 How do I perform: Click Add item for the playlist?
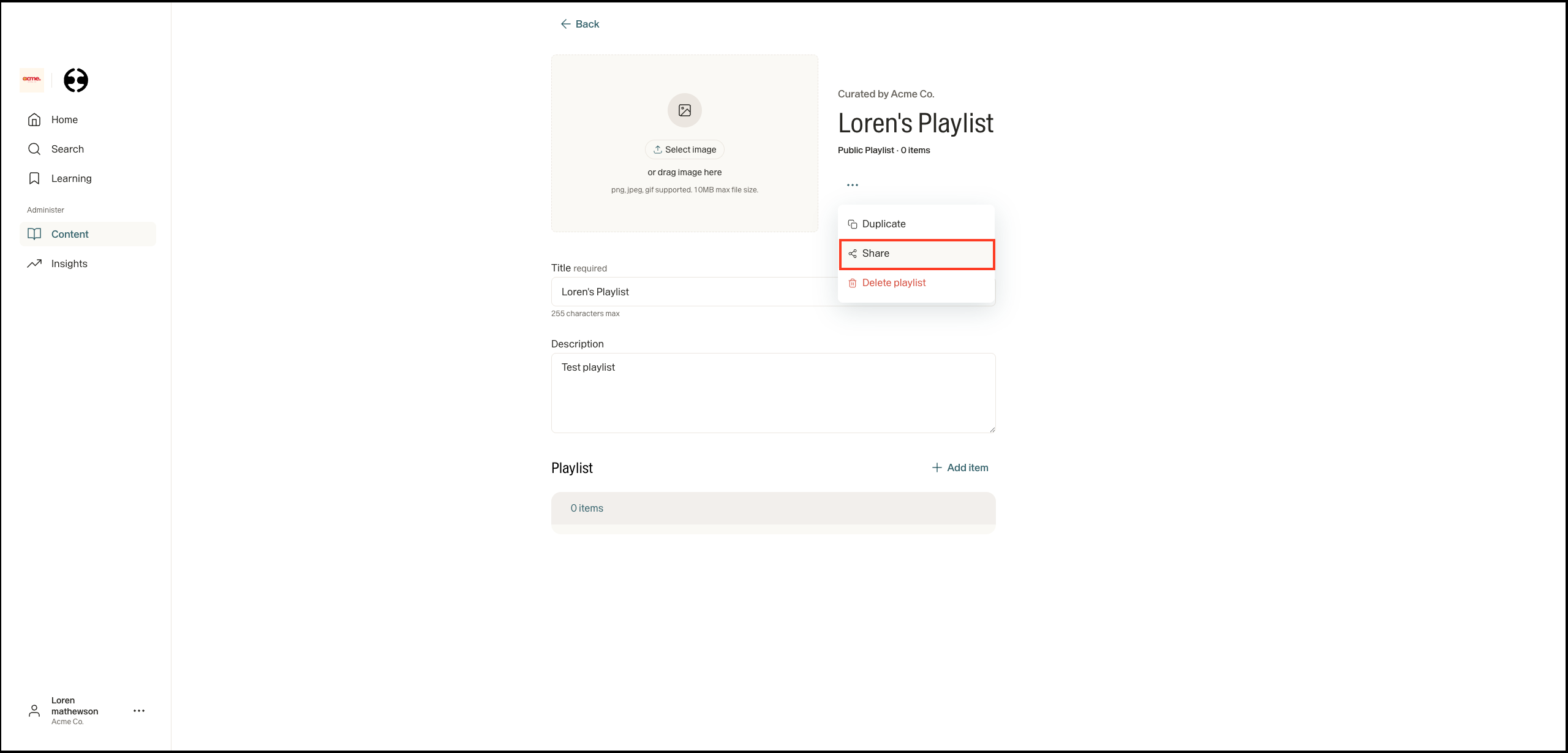pyautogui.click(x=960, y=467)
